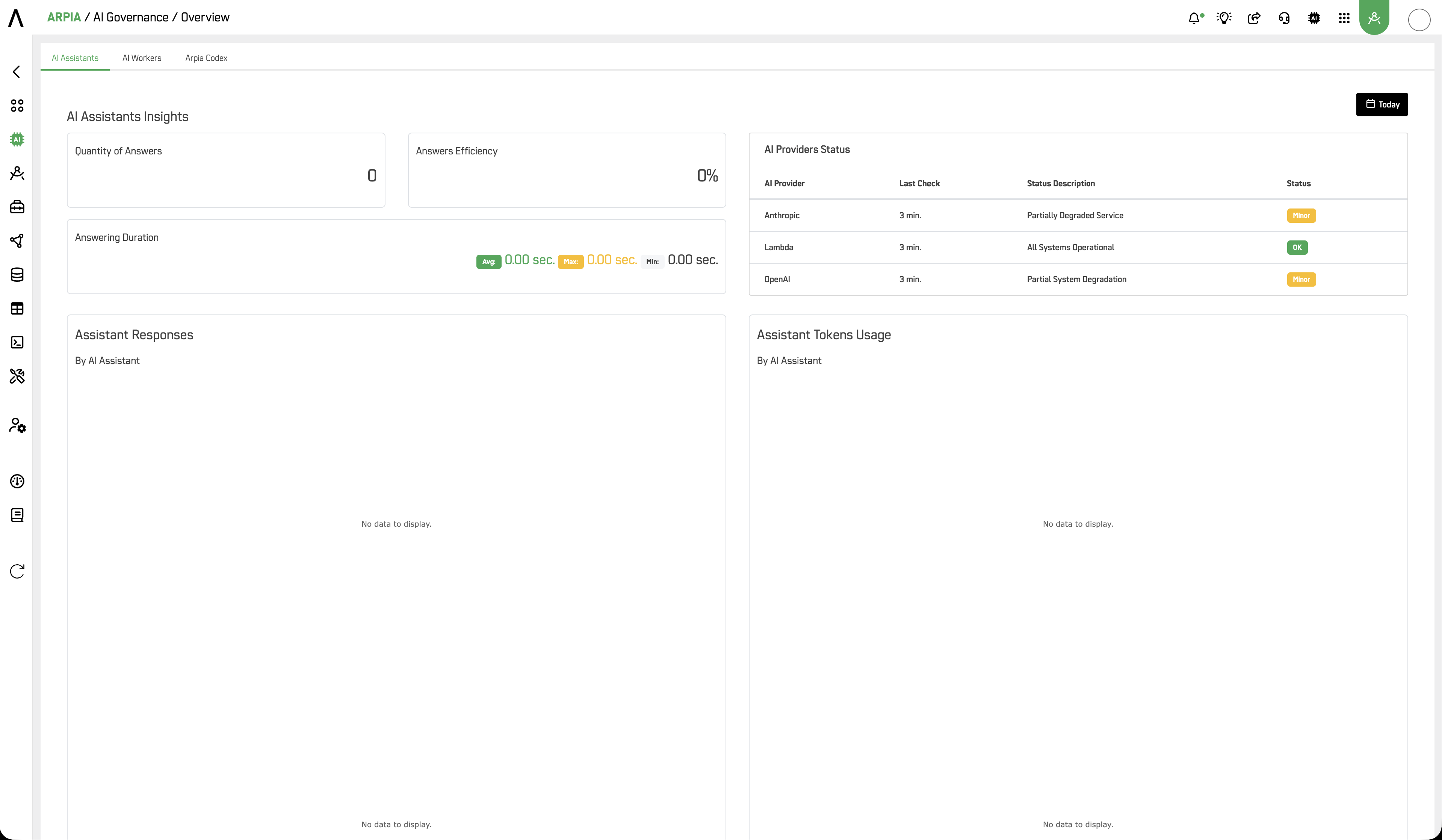Click the Minor badge for OpenAI
Screen dimensions: 1442x840
coord(1301,279)
